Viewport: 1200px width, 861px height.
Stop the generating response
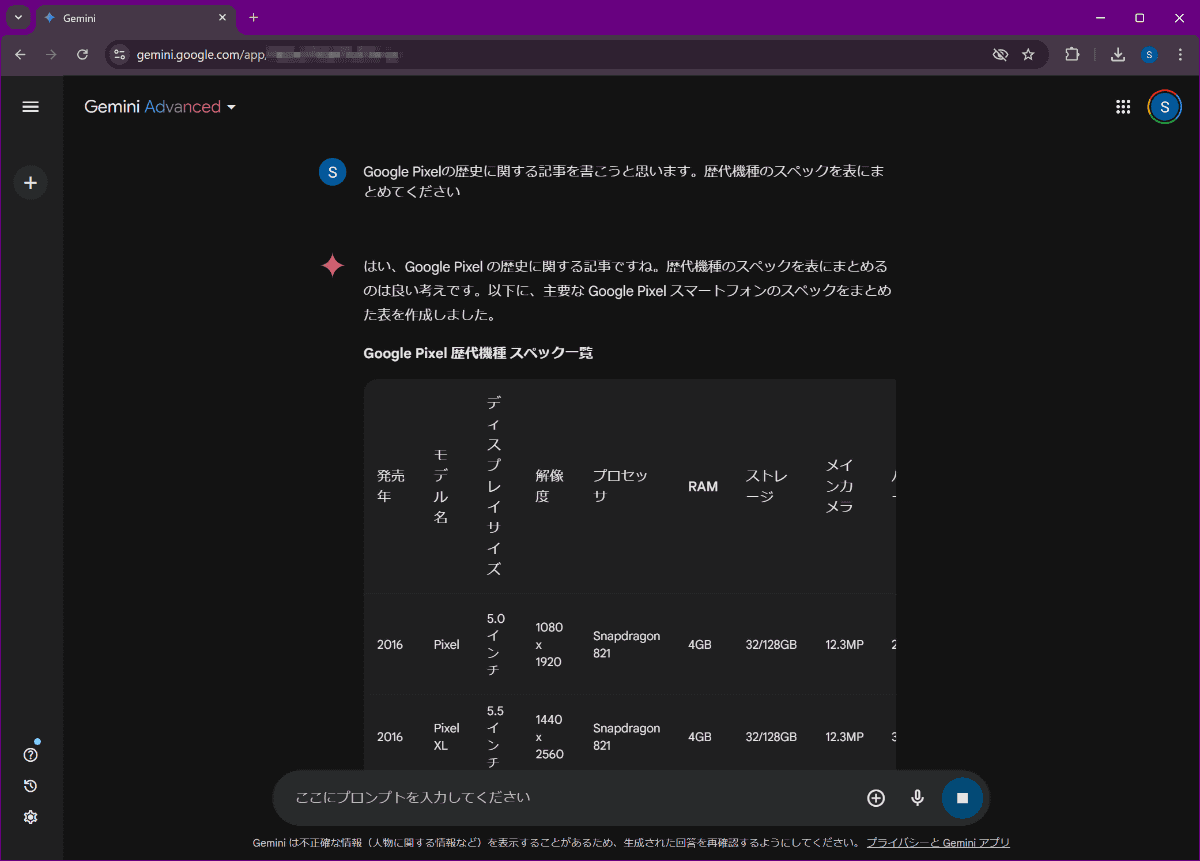(x=962, y=798)
